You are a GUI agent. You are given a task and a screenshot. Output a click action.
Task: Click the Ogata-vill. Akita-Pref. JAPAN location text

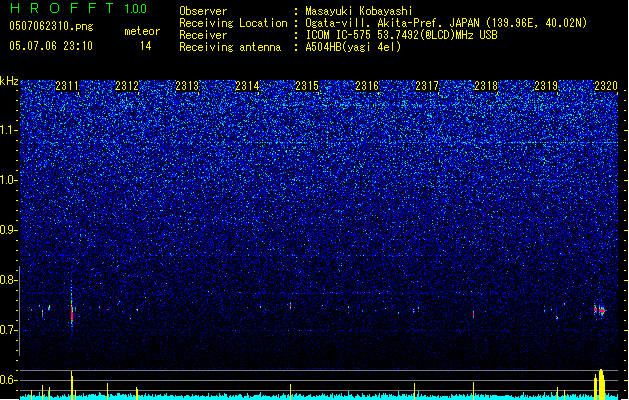click(x=446, y=23)
